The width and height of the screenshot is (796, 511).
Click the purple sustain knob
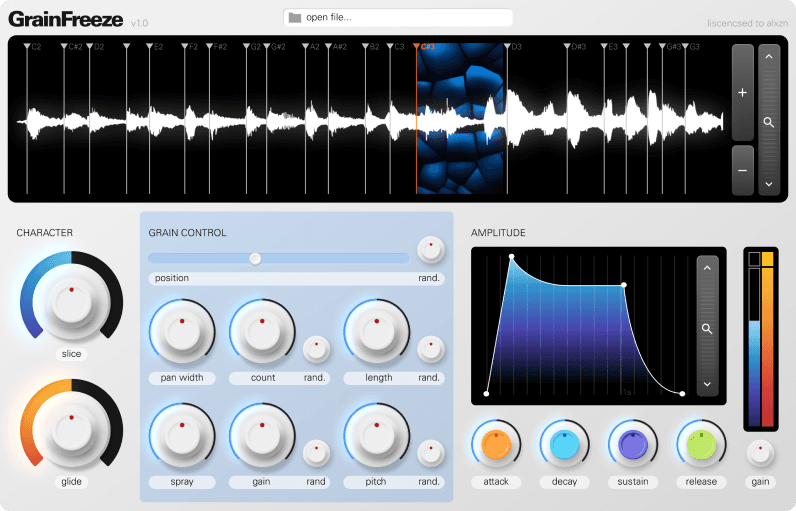pyautogui.click(x=633, y=445)
